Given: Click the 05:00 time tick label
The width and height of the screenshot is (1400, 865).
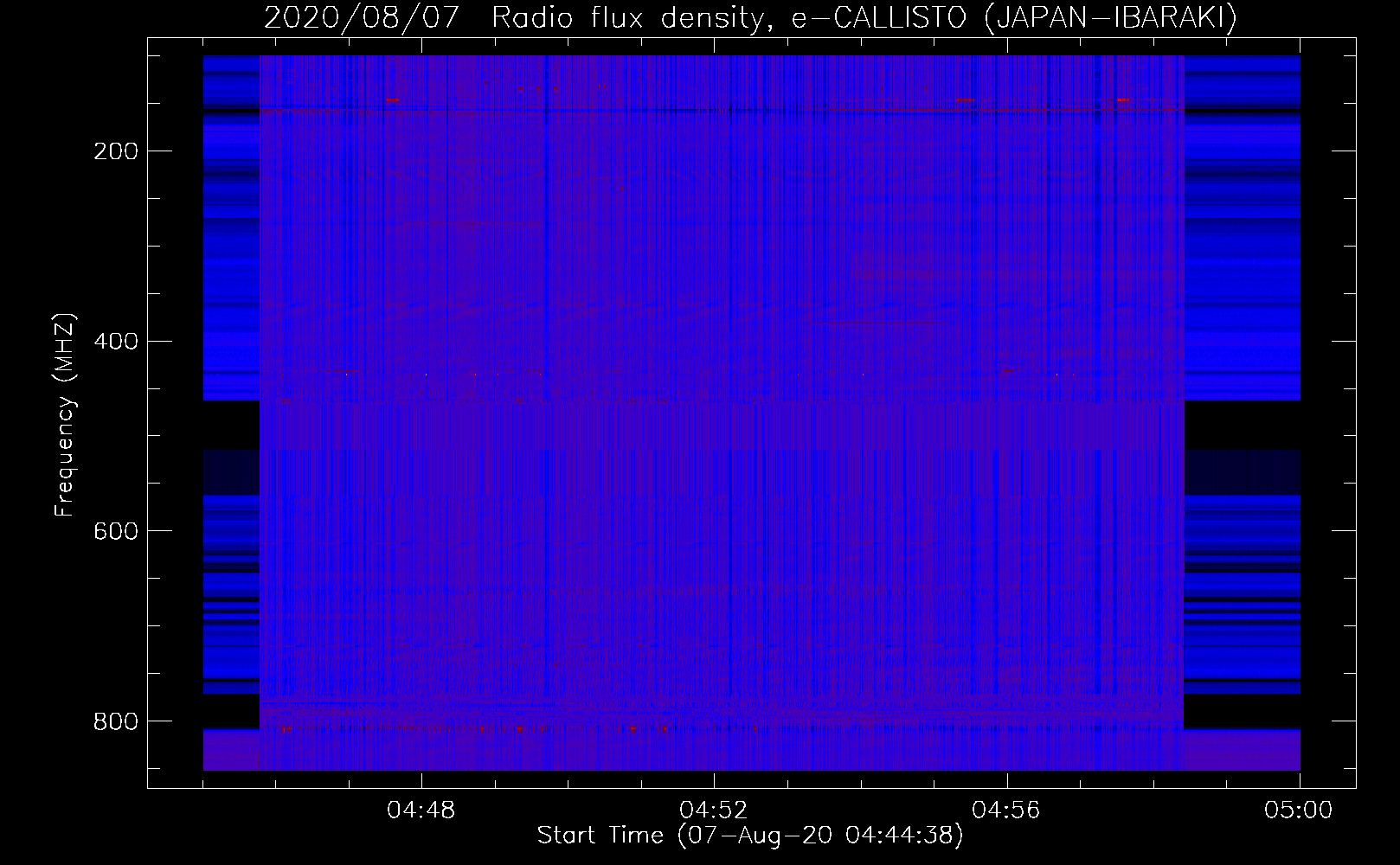Looking at the screenshot, I should (1299, 811).
